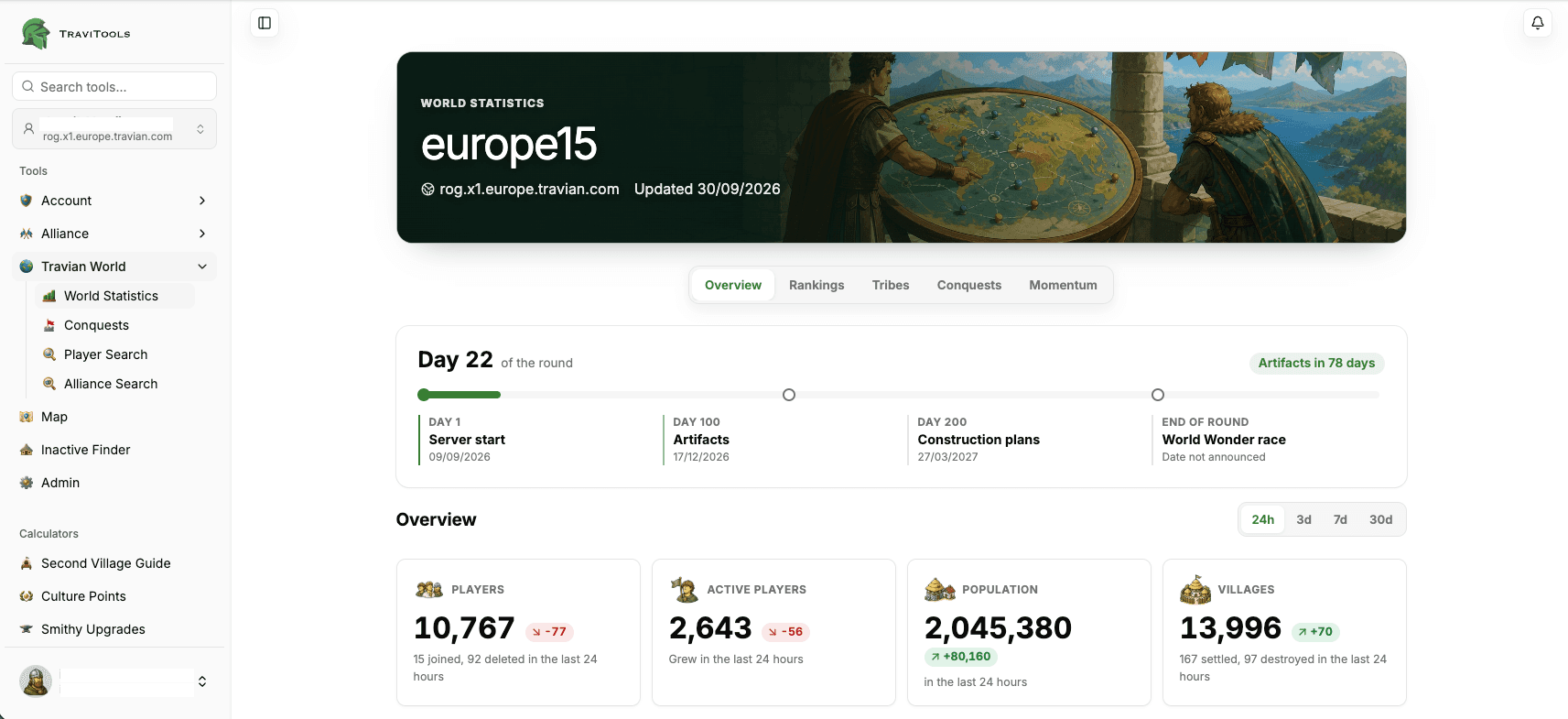Click the Inactive Finder icon
1568x719 pixels.
[x=27, y=450]
